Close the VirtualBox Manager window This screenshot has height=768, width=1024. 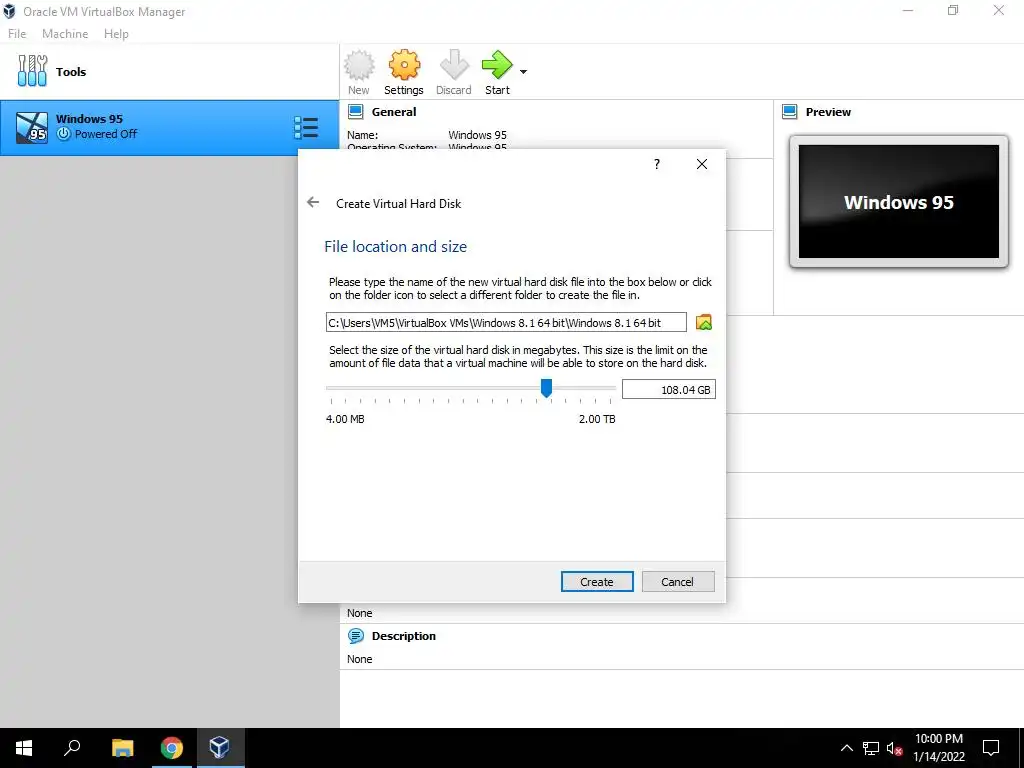[x=999, y=10]
